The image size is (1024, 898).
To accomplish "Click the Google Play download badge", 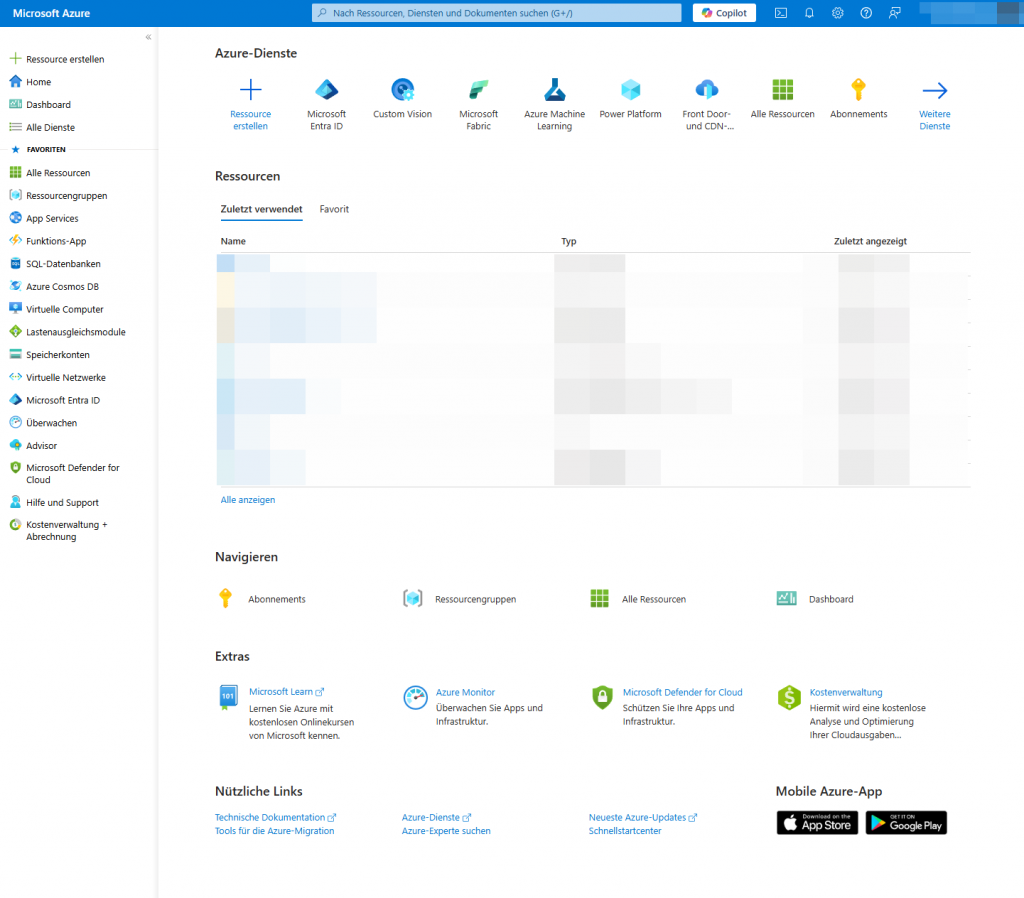I will coord(905,822).
